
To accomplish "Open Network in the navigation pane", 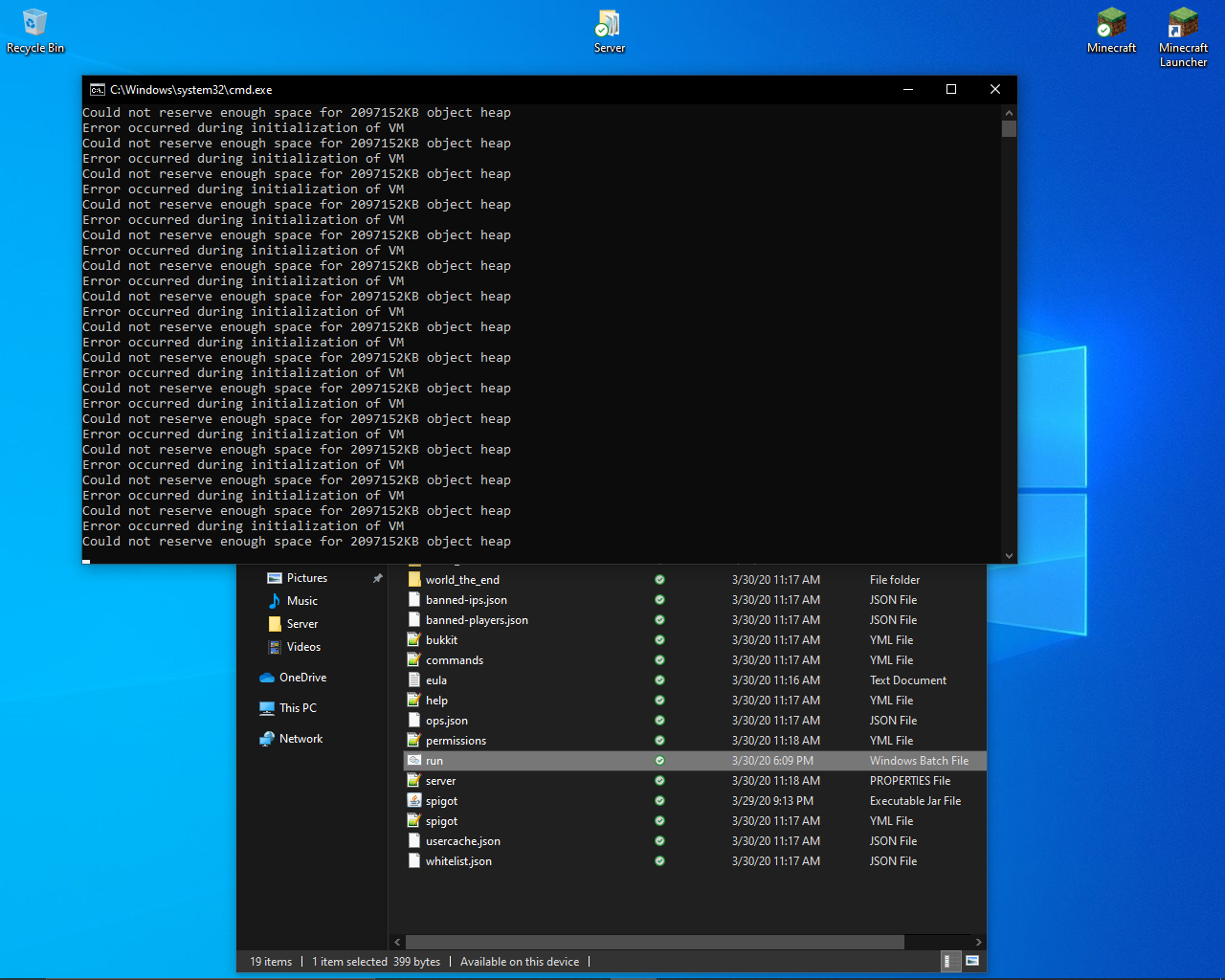I will coord(301,739).
